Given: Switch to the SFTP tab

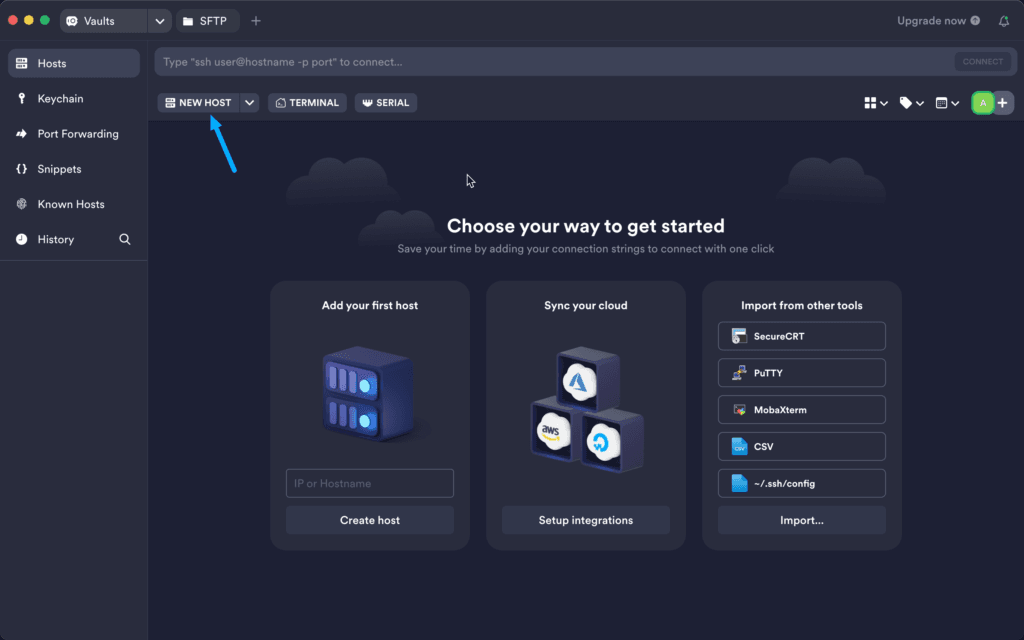Looking at the screenshot, I should pos(208,21).
